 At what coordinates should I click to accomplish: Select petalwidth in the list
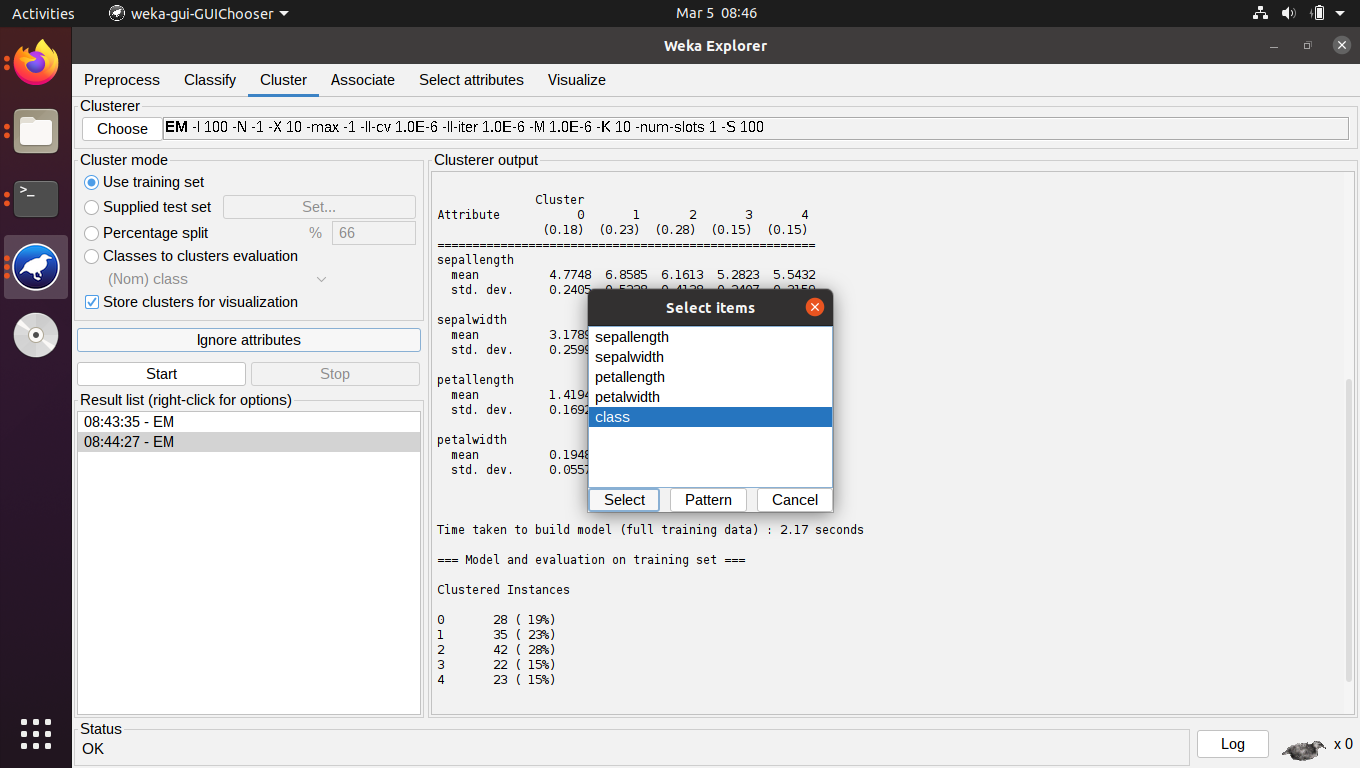[x=710, y=397]
